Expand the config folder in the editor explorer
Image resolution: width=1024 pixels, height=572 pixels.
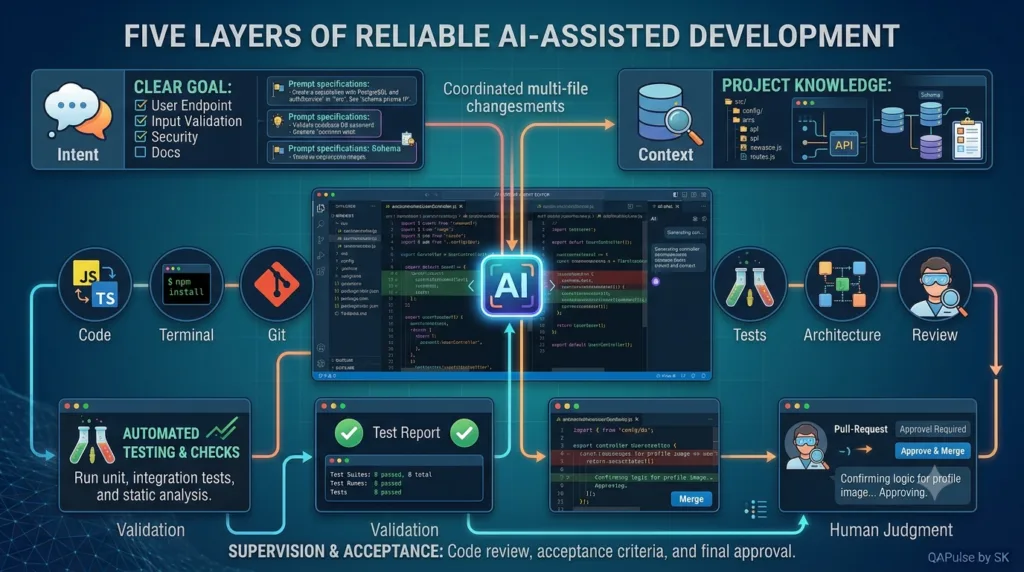(347, 261)
